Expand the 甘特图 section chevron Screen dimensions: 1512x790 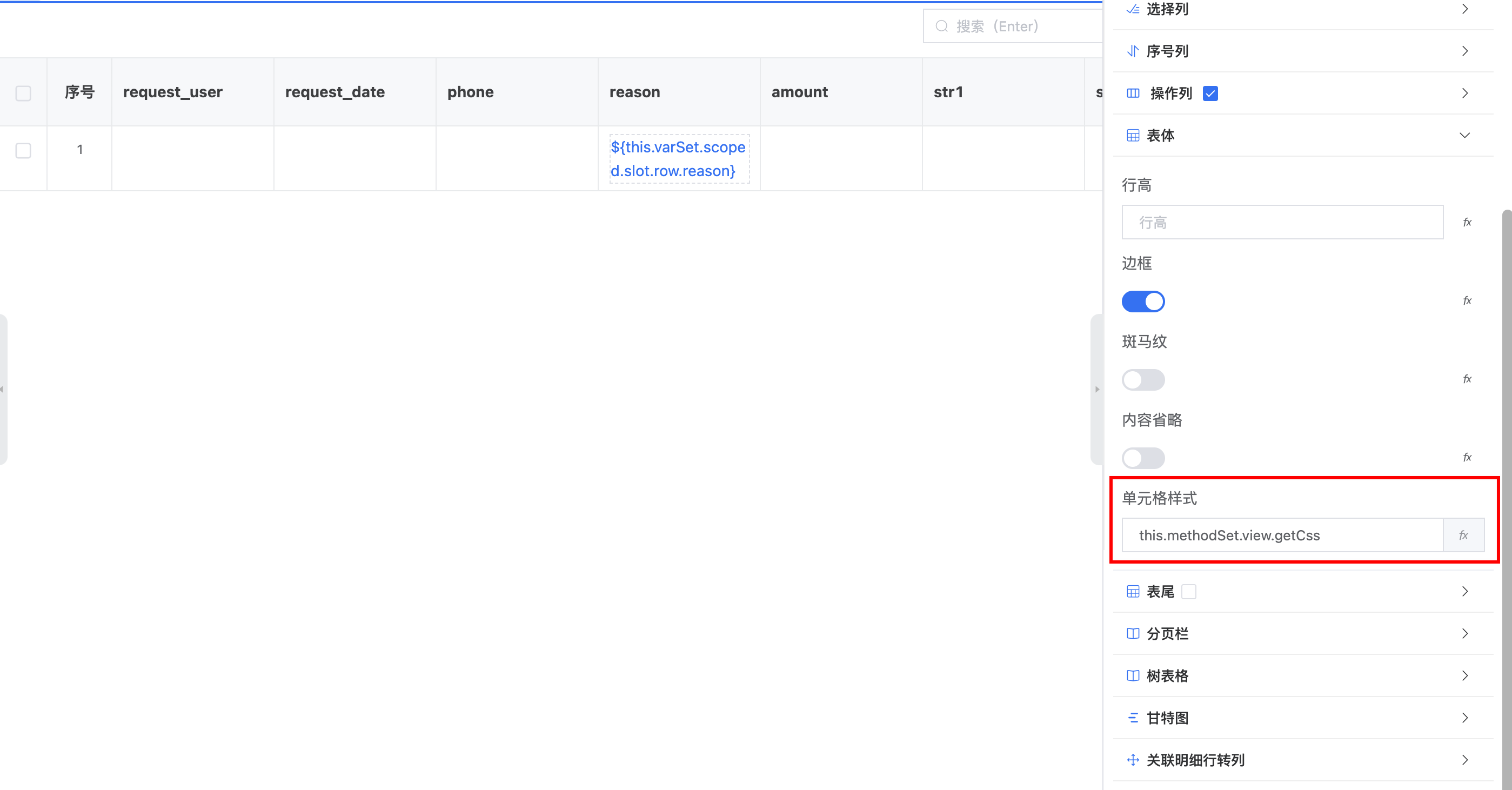(1464, 718)
